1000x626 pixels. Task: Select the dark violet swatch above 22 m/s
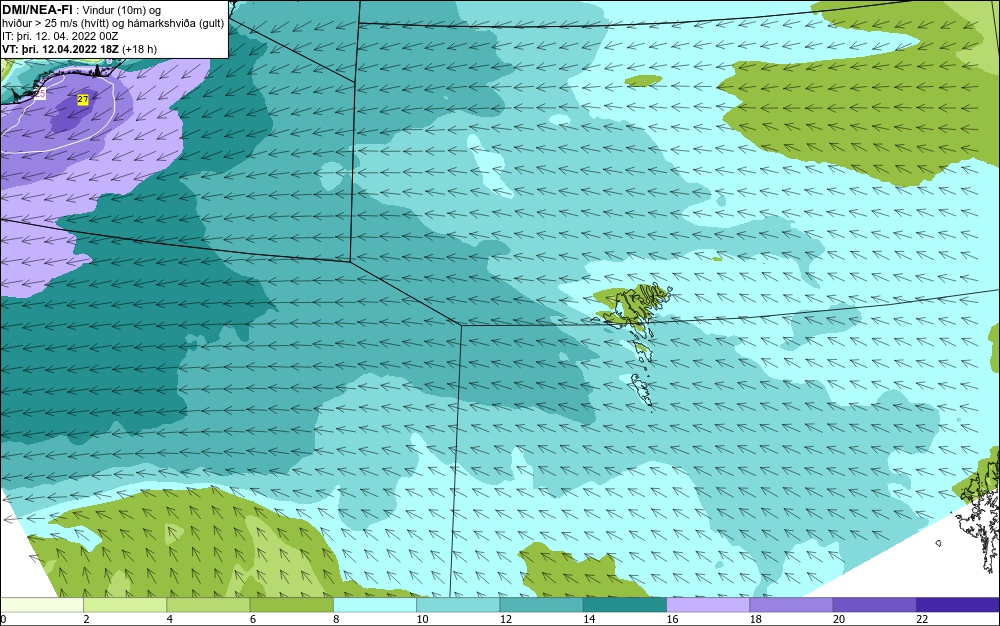958,605
